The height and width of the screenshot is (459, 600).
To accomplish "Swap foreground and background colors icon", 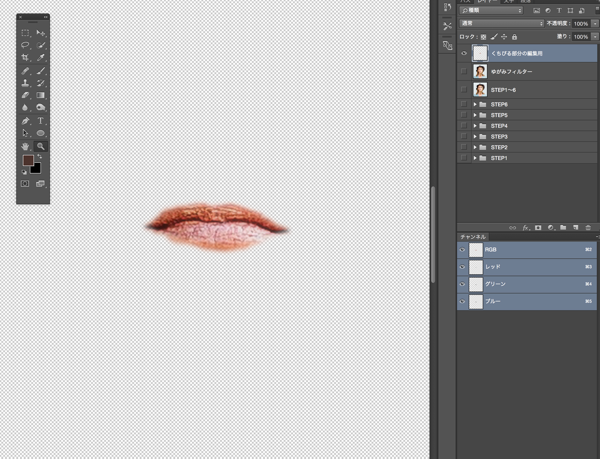I will [x=39, y=156].
